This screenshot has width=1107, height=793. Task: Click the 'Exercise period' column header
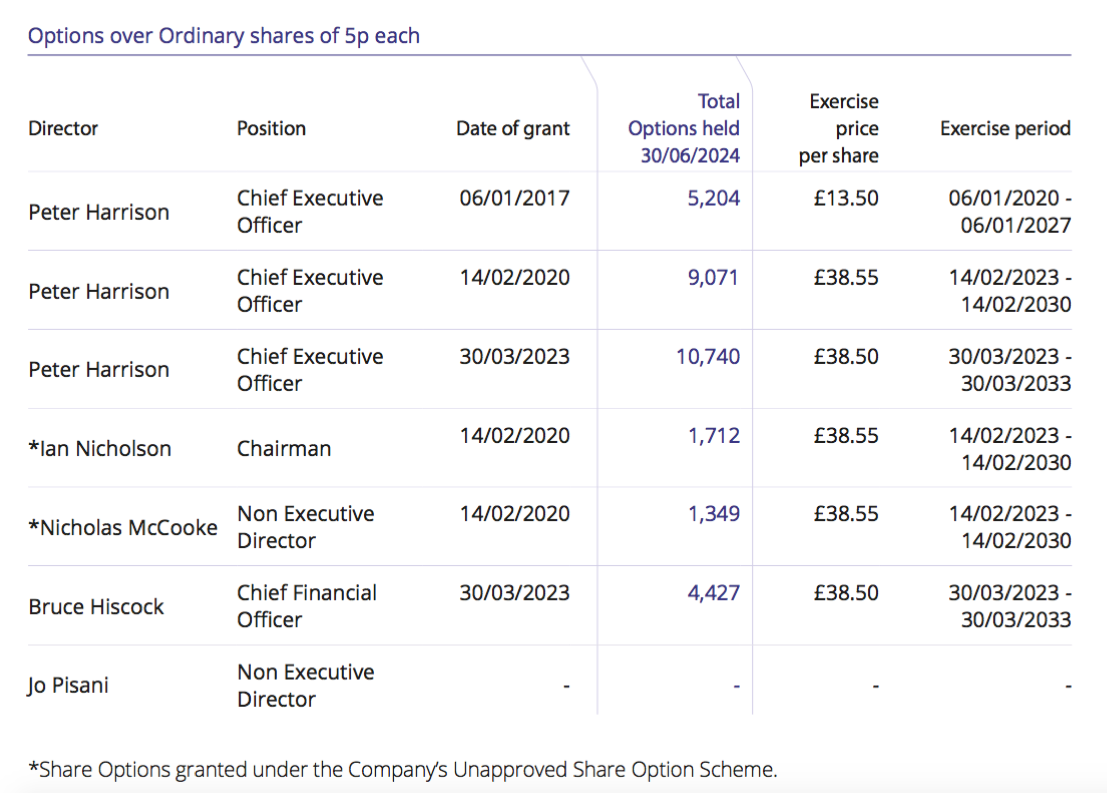[x=1005, y=128]
